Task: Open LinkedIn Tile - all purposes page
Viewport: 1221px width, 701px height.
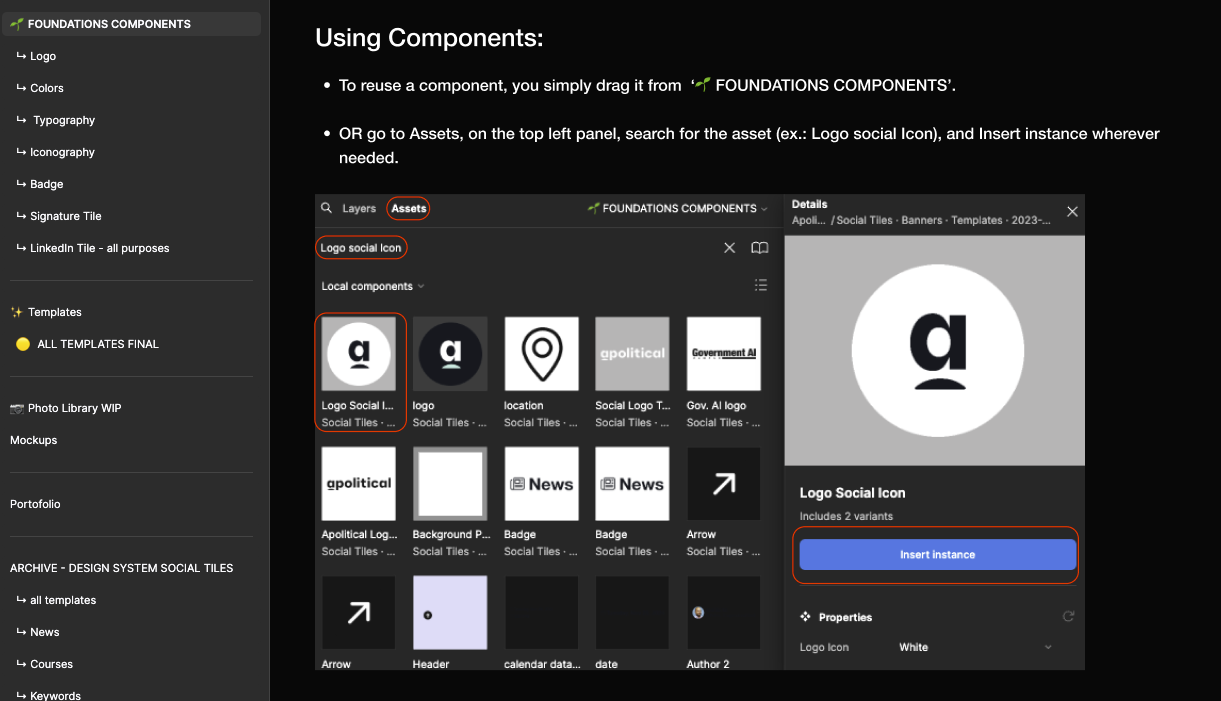Action: coord(99,248)
